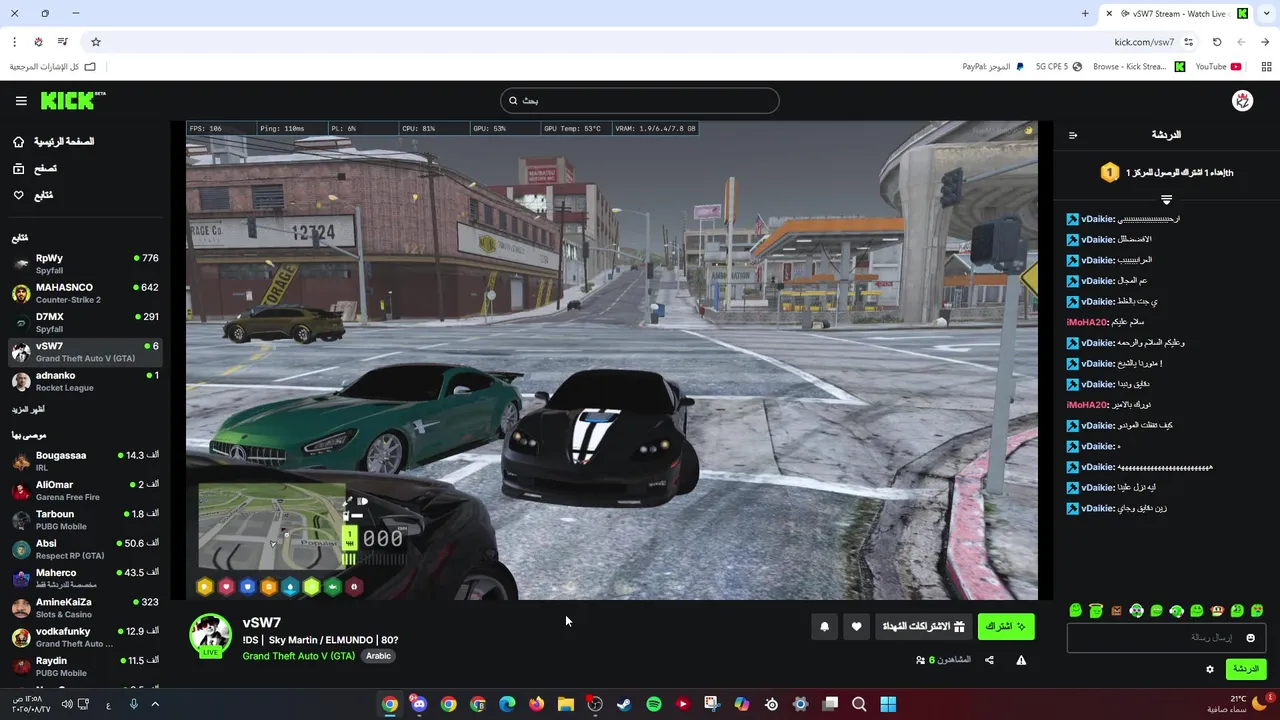Viewport: 1280px width, 720px height.
Task: Focus the Kick search box
Action: 640,100
